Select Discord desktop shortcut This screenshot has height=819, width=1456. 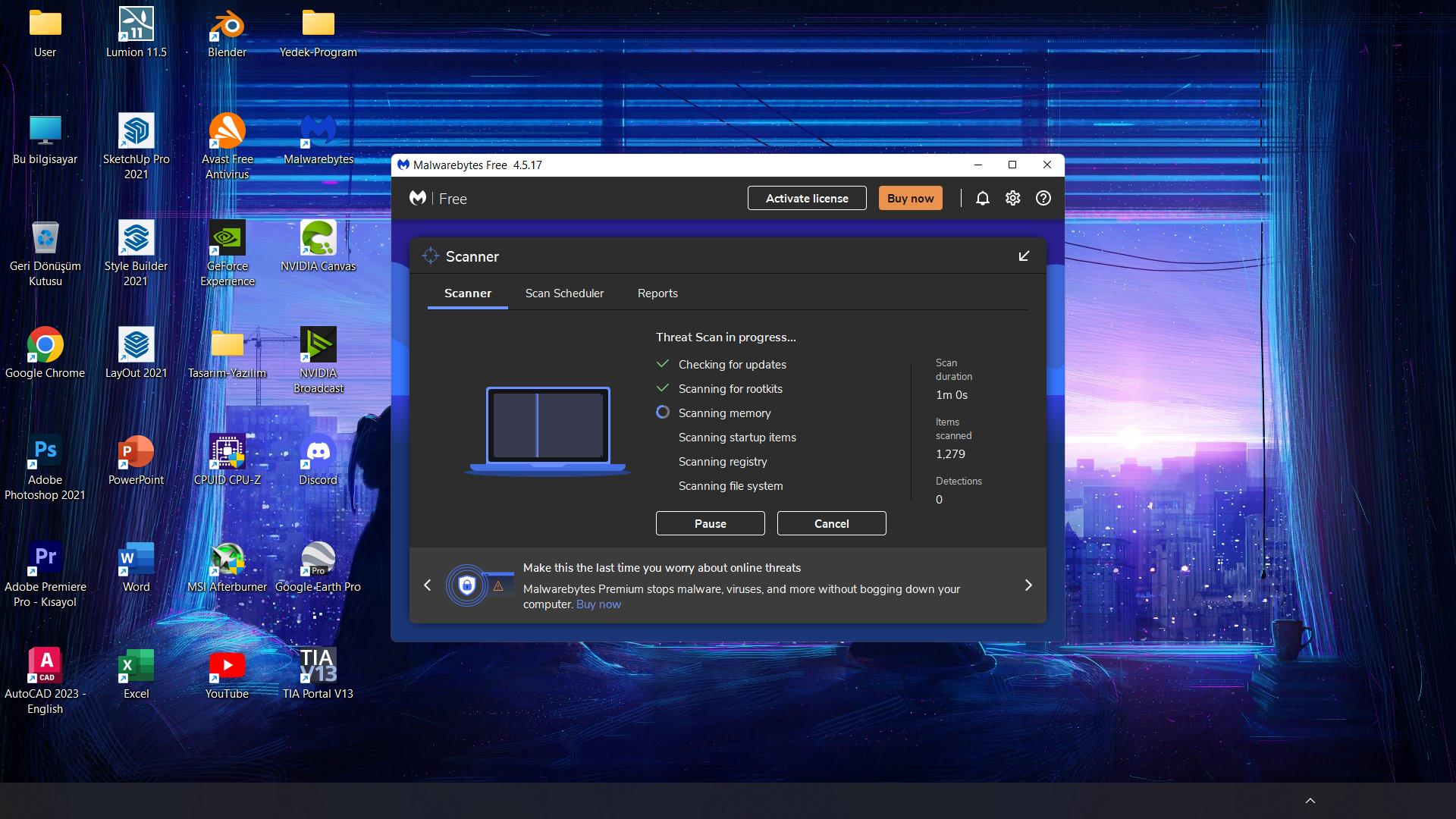coord(318,461)
